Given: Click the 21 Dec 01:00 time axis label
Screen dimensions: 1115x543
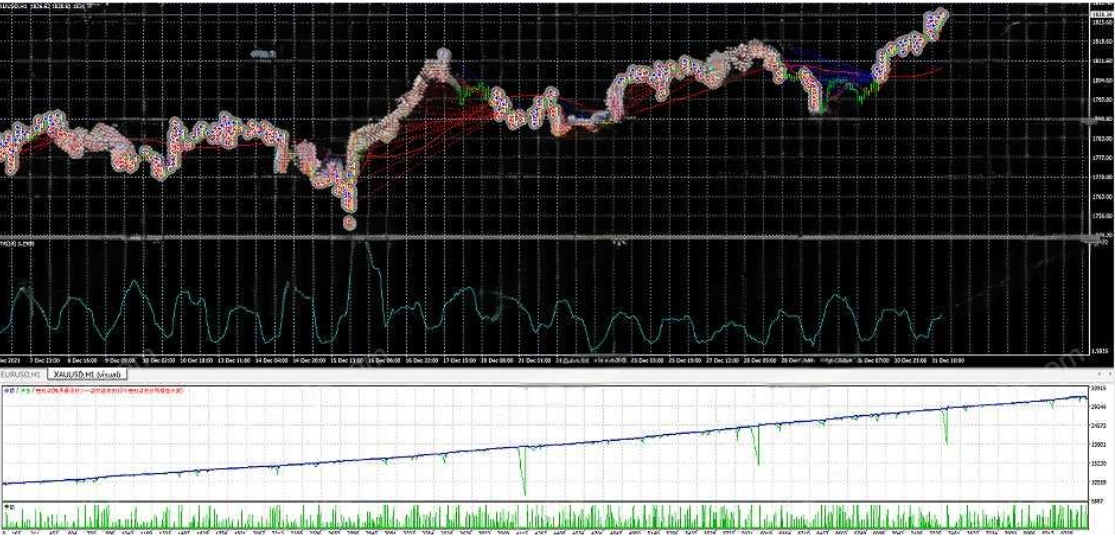Looking at the screenshot, I should tap(535, 361).
